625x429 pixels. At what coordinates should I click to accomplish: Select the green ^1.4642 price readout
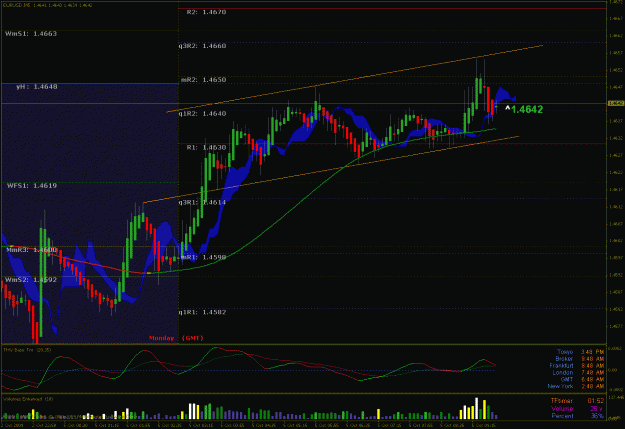[x=524, y=109]
